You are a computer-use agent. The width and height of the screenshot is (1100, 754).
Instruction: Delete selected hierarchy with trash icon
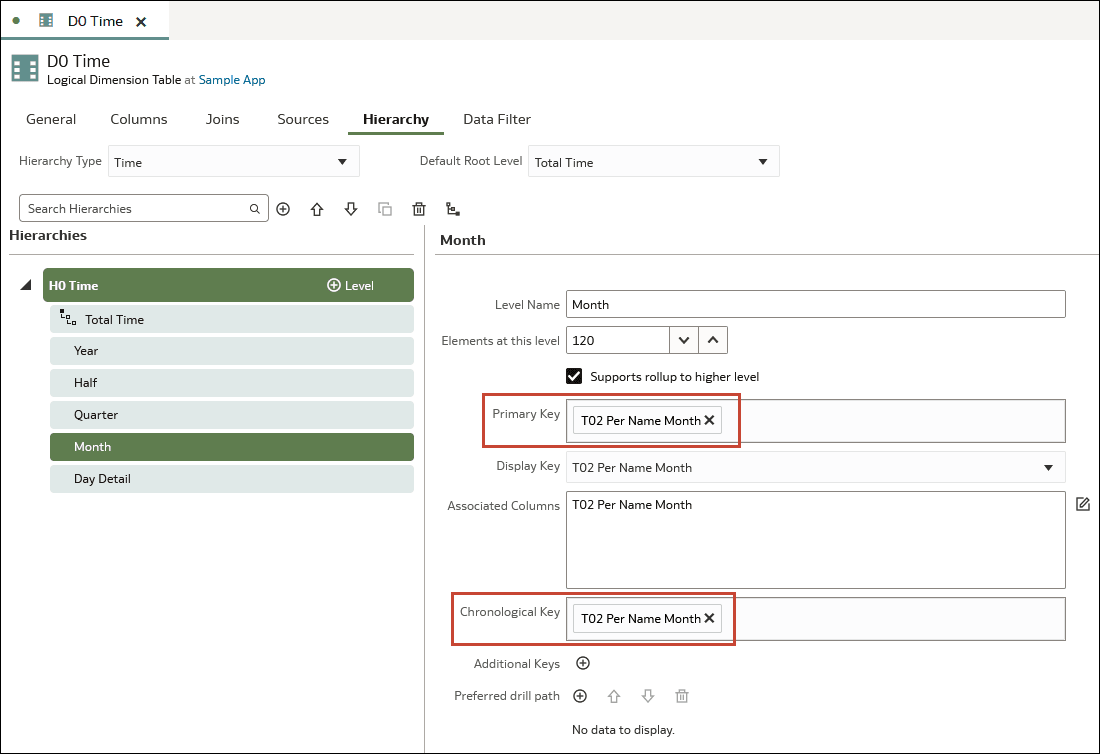coord(419,209)
